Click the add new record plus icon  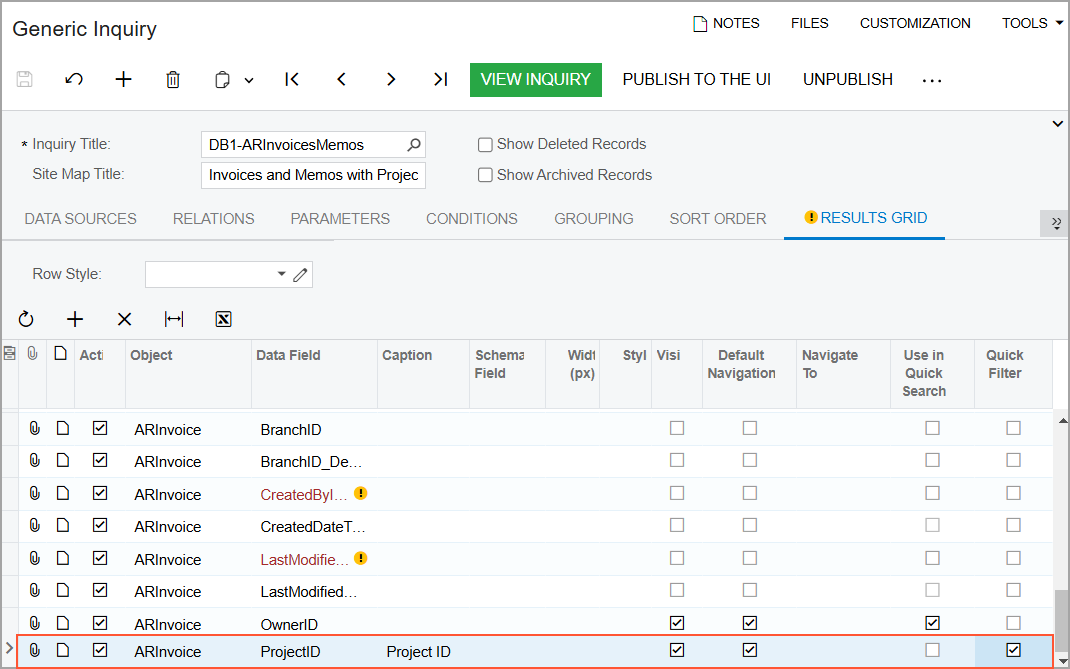click(x=123, y=80)
